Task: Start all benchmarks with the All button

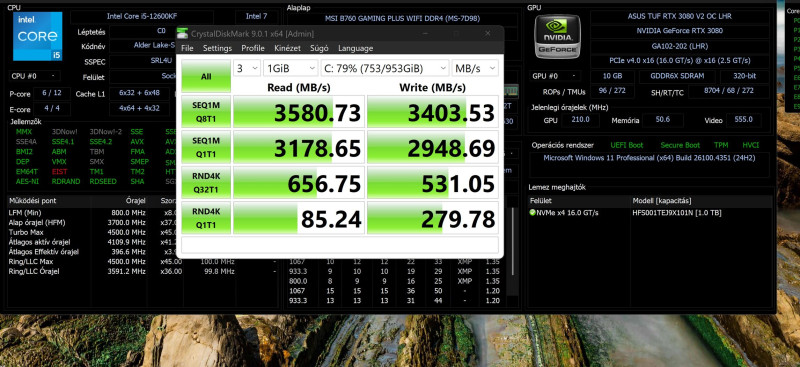Action: pos(206,77)
